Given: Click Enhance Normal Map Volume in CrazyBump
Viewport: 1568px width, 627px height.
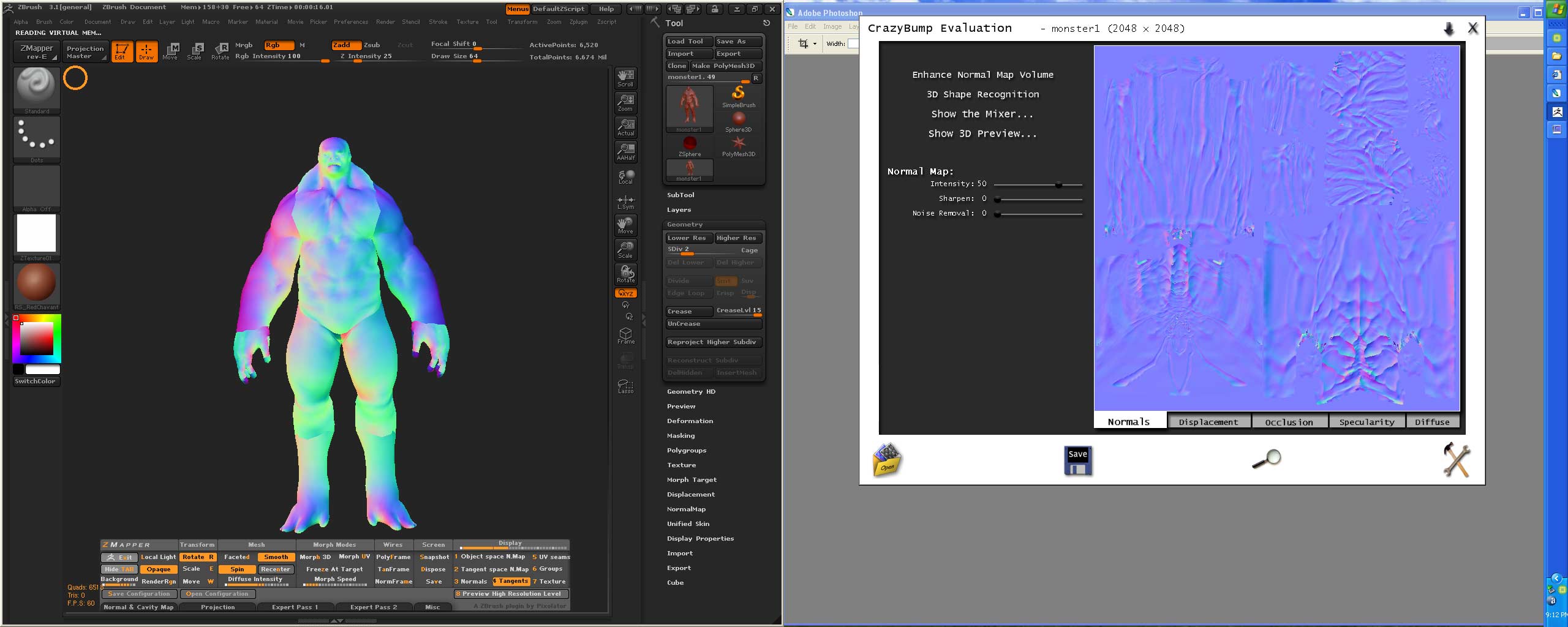Looking at the screenshot, I should pos(982,75).
